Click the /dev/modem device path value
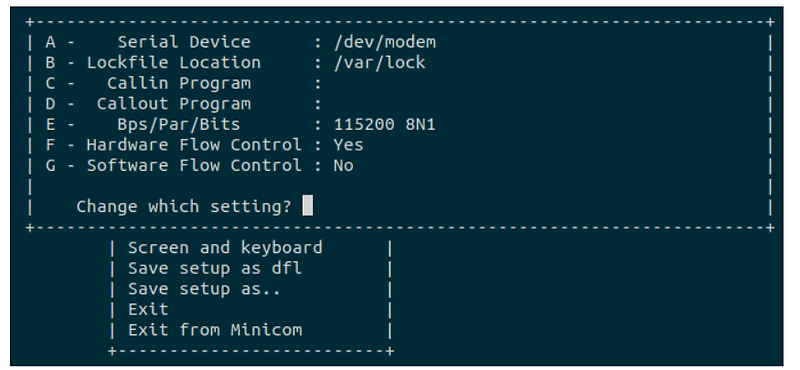 tap(385, 42)
